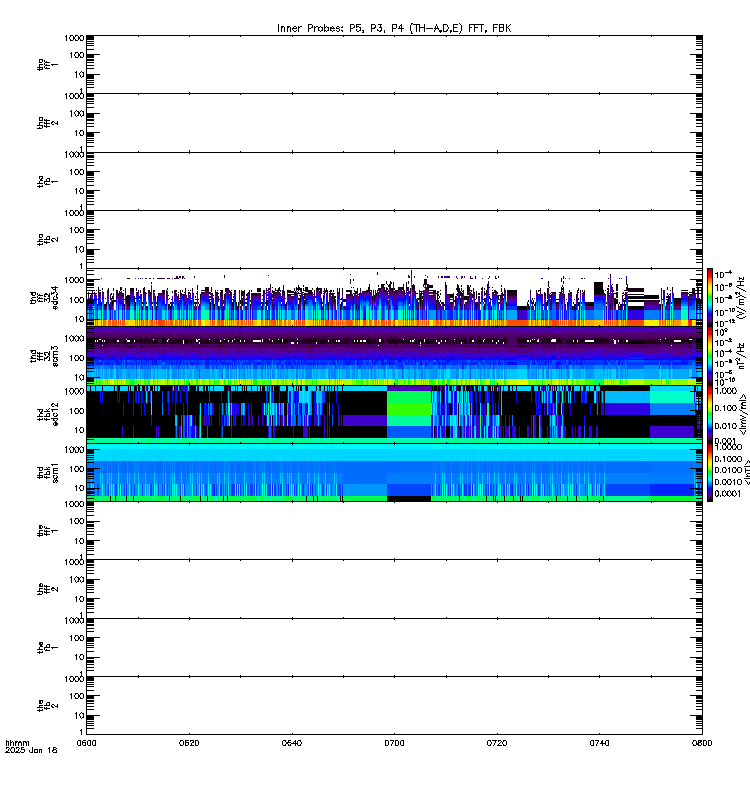Screen dimensions: 750x800
Task: Click the black gap near 0700 in scm1 panel
Action: click(x=409, y=498)
